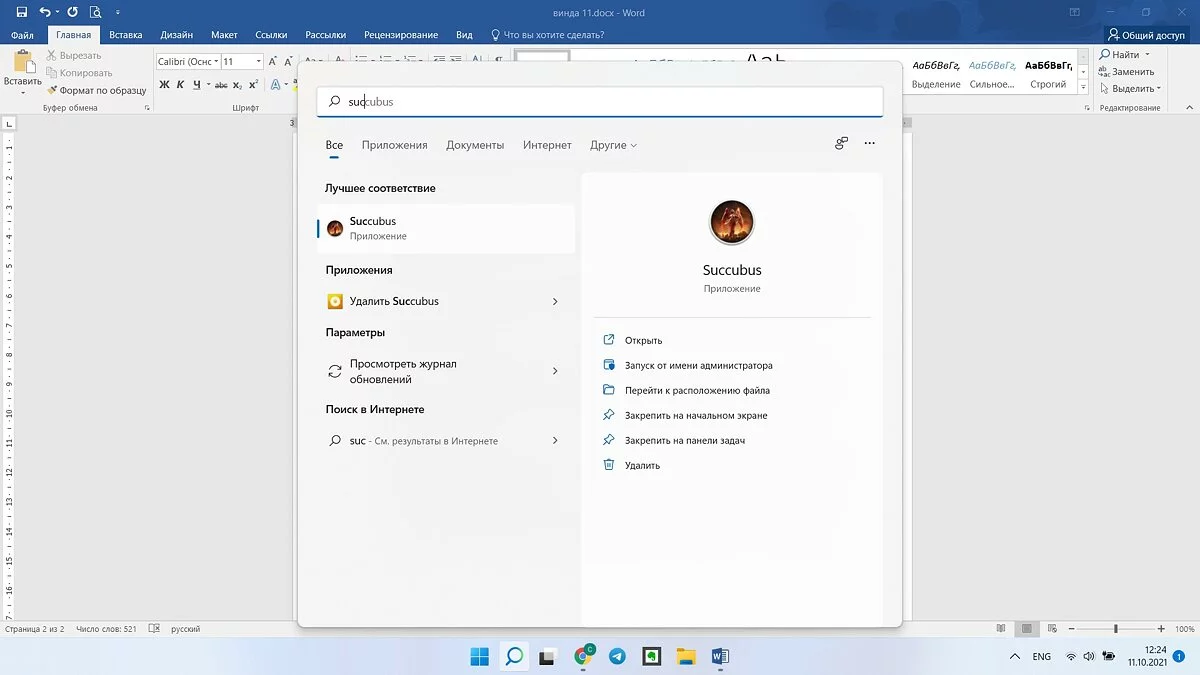Click the zoom slider in status bar
Screen dimensions: 1200x675
tap(1116, 629)
